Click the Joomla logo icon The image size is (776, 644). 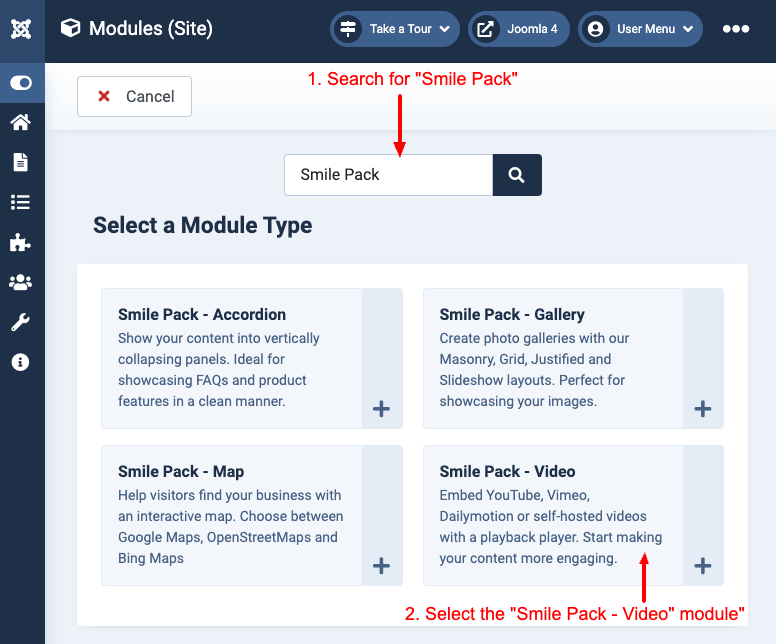point(21,29)
